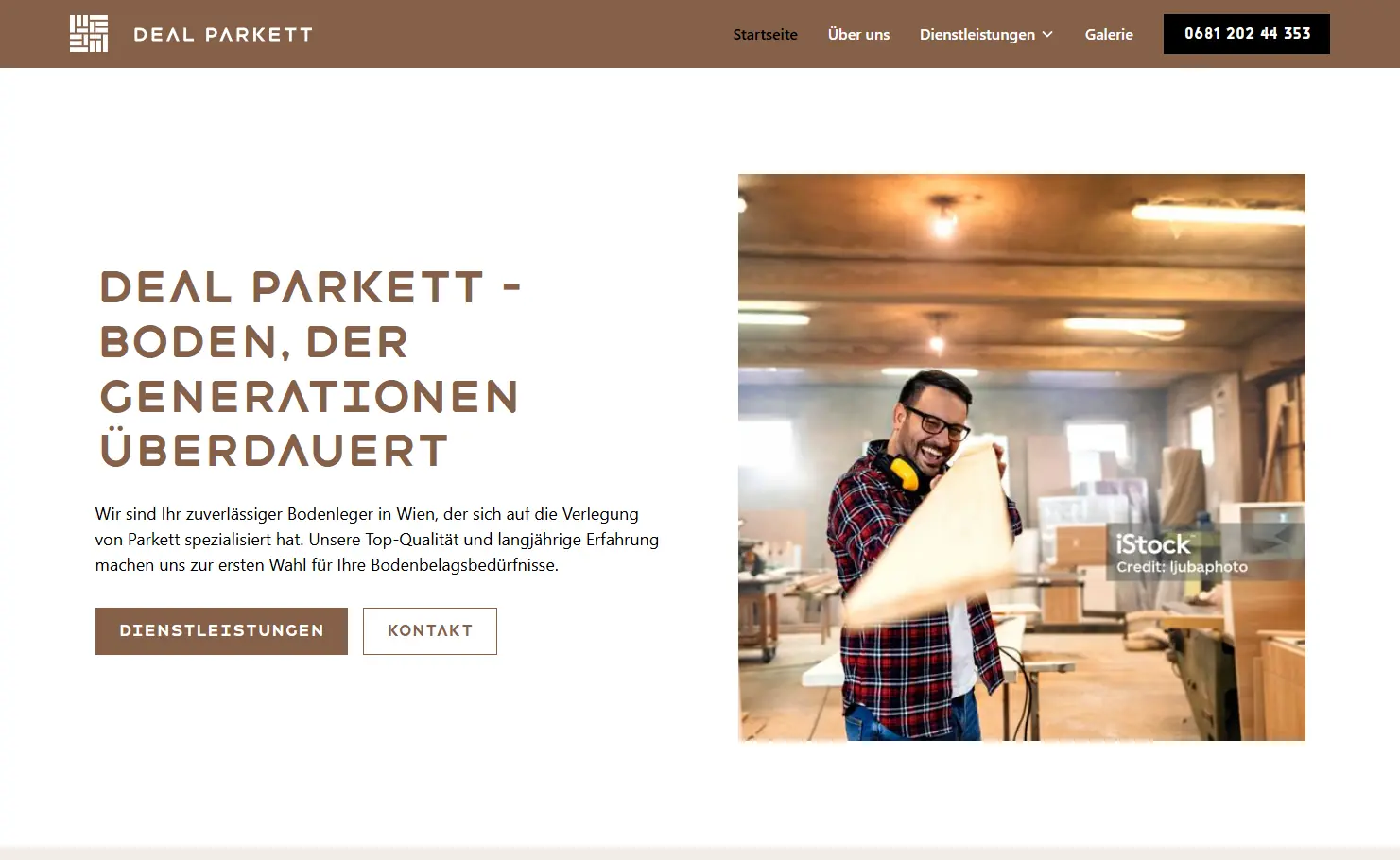
Task: Click the yellow ear protectors in the photo
Action: (x=900, y=469)
